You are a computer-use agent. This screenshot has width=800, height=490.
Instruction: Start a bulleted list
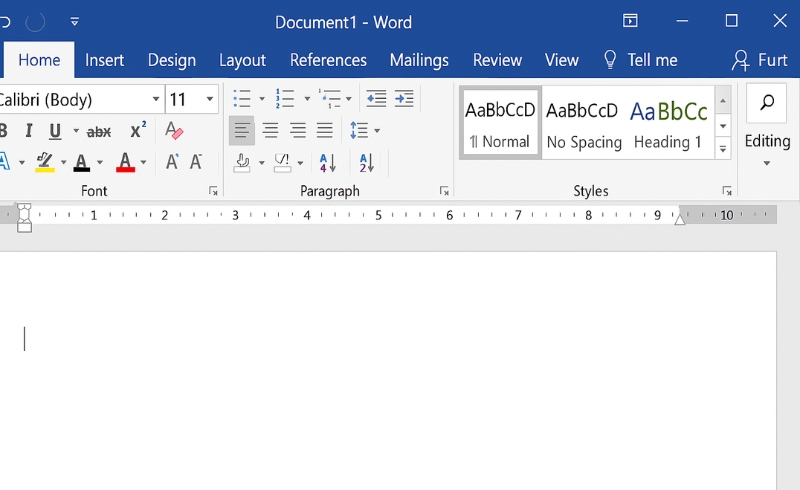tap(242, 98)
